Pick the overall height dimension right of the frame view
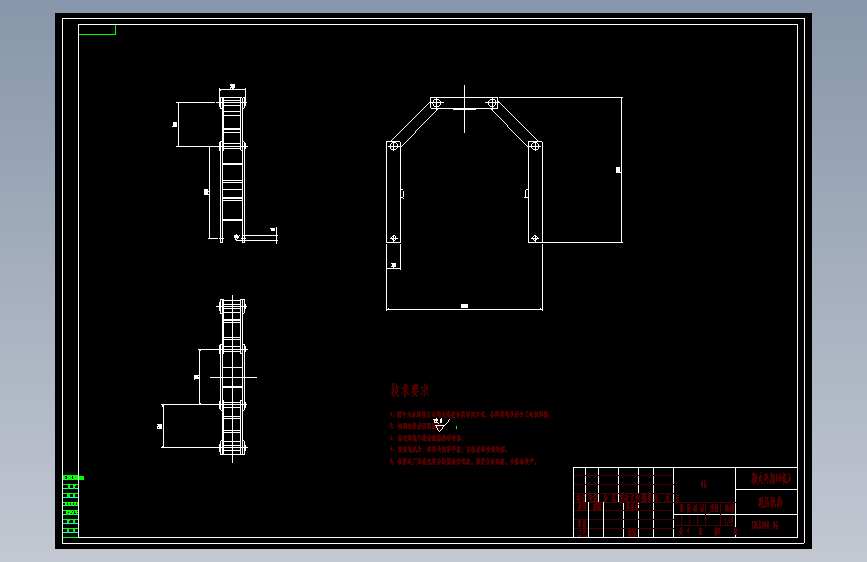 [x=618, y=170]
